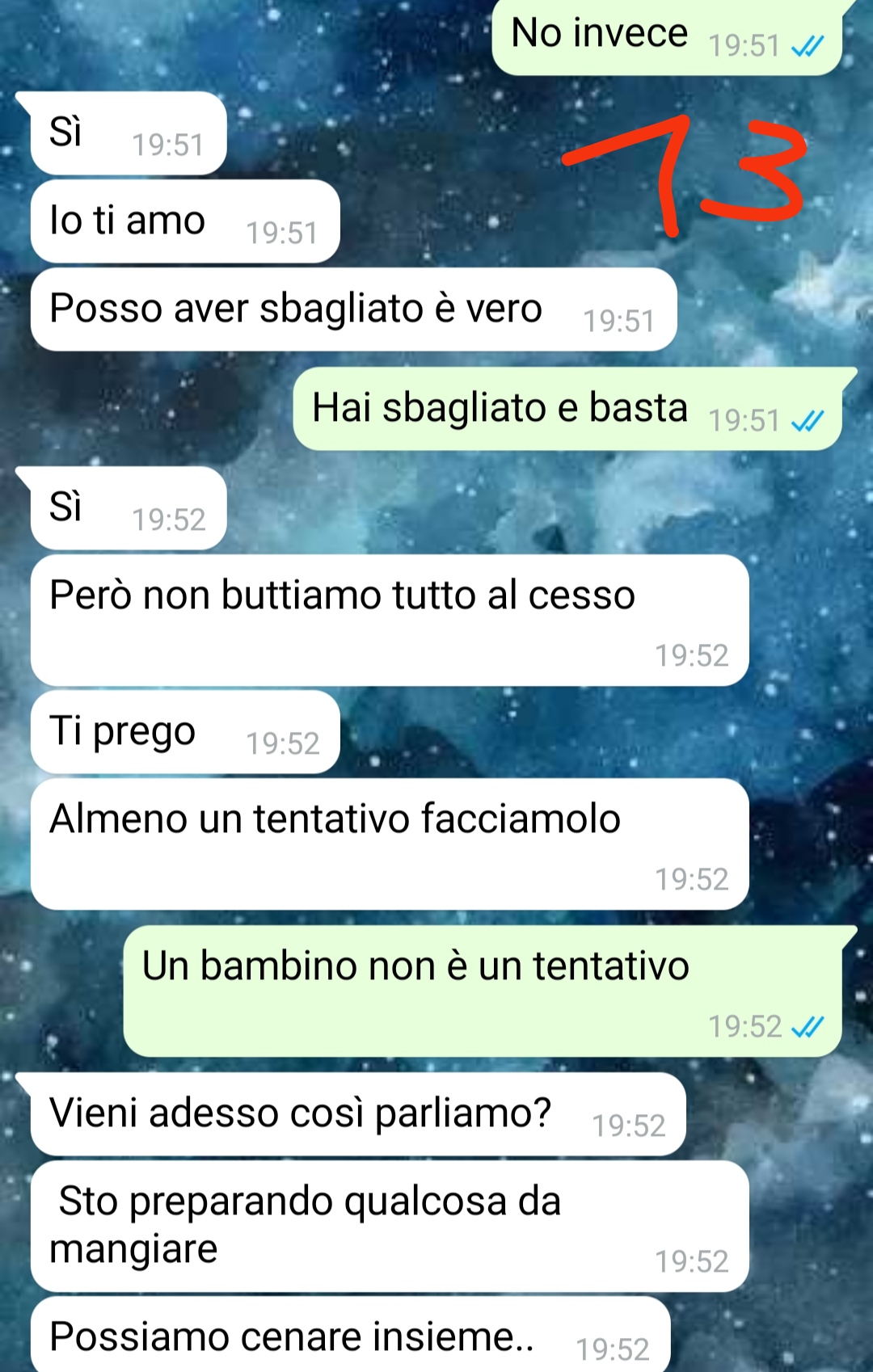Screen dimensions: 873x1372
Task: Tap blue double-check on 'Hai sbagliato e basta'
Action: 807,421
